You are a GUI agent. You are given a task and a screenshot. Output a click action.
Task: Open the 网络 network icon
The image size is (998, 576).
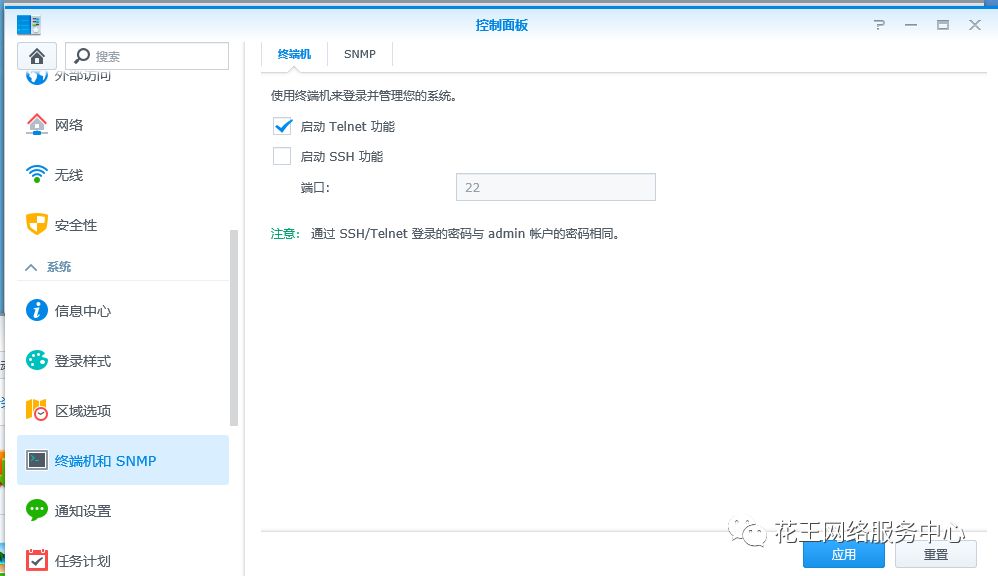pos(36,125)
